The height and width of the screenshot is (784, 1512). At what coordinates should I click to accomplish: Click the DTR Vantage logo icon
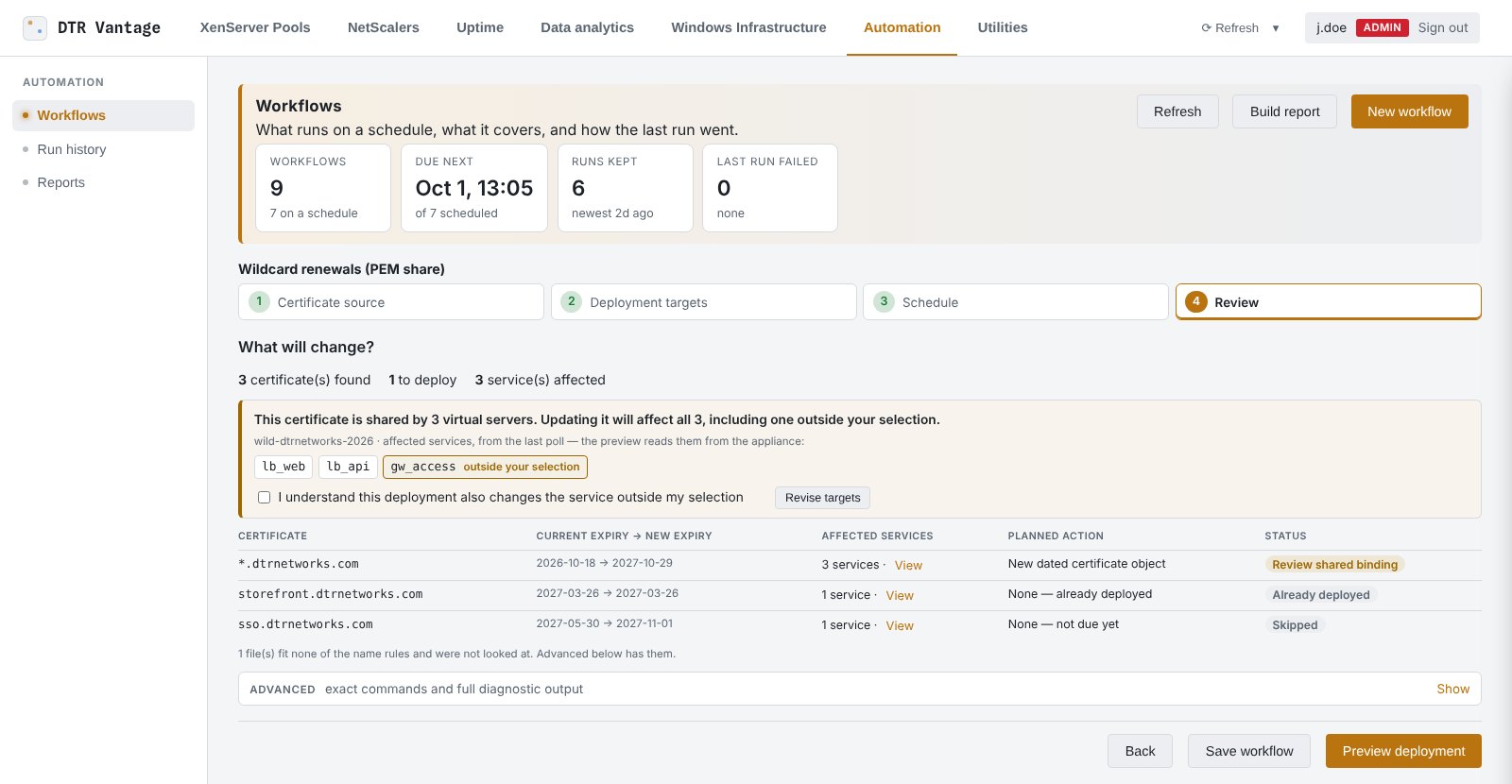click(35, 27)
